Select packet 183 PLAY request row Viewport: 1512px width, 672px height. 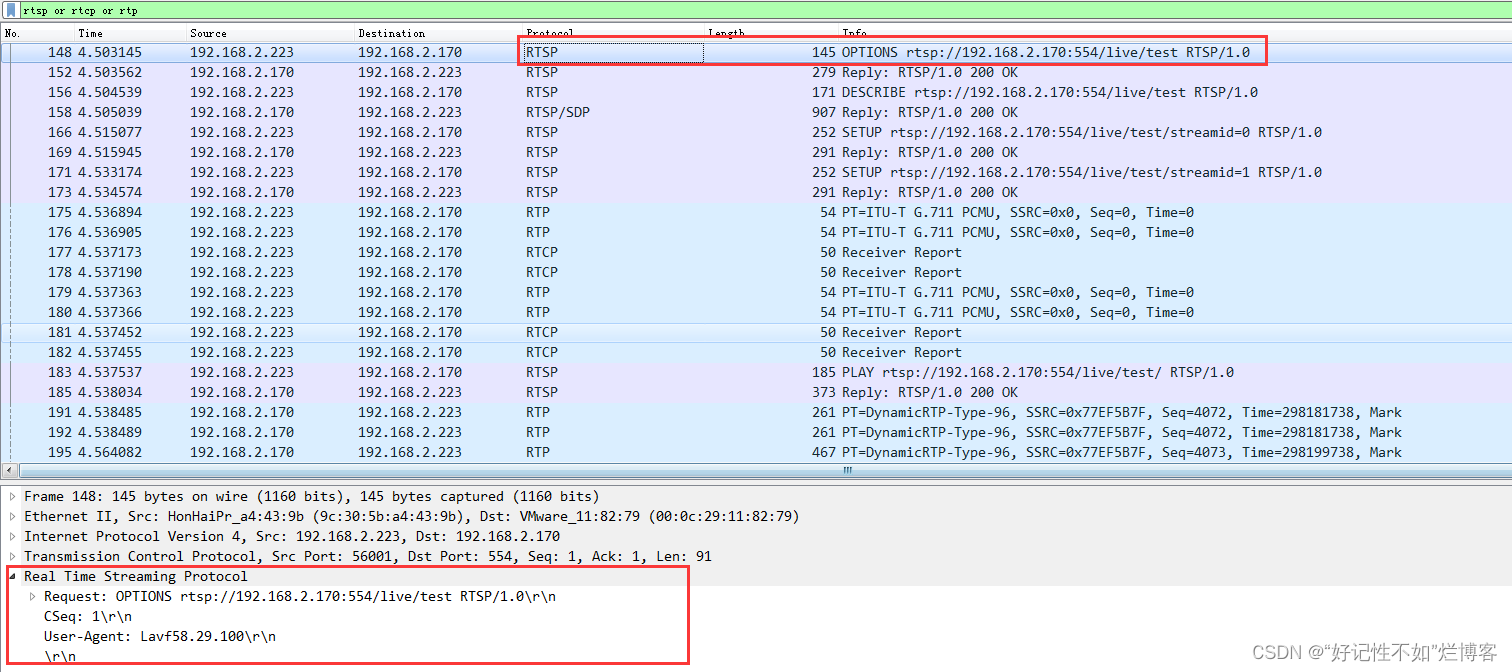[756, 372]
